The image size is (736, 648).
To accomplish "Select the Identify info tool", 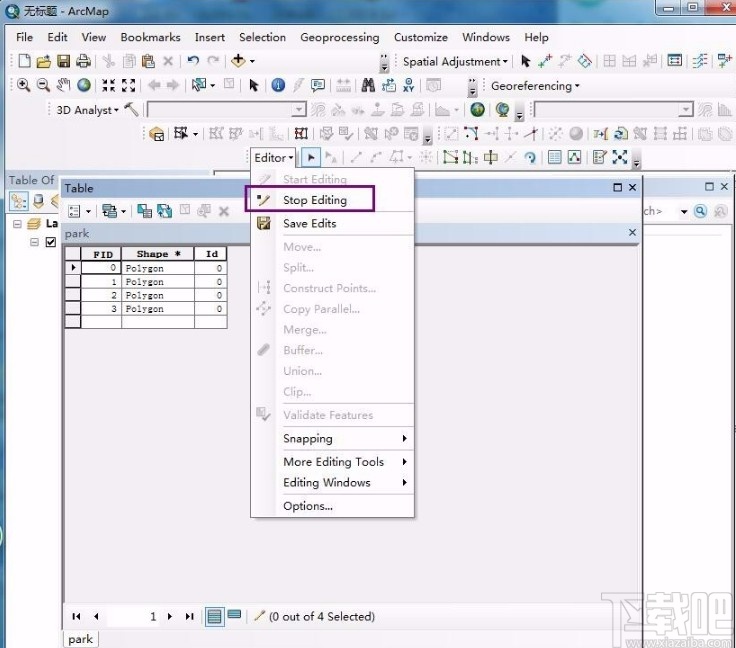I will [x=278, y=85].
